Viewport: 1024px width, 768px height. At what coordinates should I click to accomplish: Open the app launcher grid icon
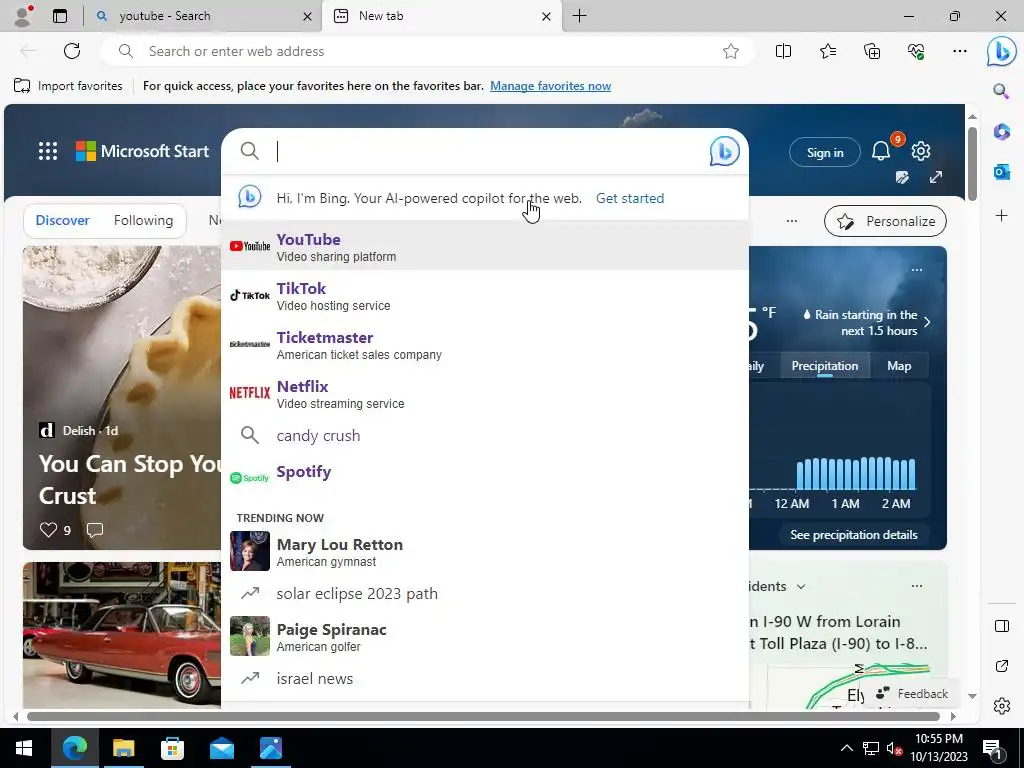(x=48, y=151)
